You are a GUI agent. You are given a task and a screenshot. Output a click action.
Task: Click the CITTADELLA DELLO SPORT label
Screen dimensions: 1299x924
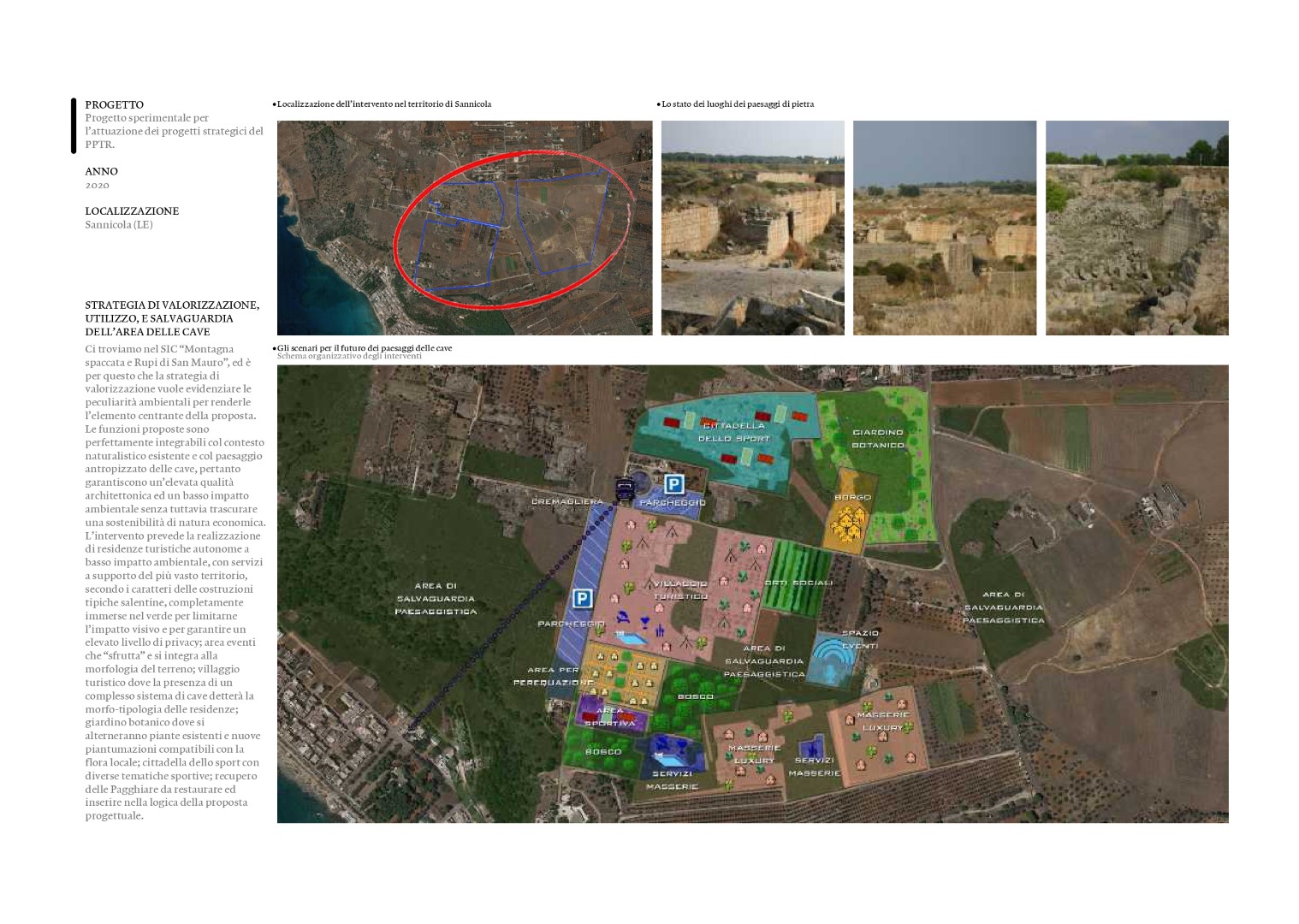734,432
